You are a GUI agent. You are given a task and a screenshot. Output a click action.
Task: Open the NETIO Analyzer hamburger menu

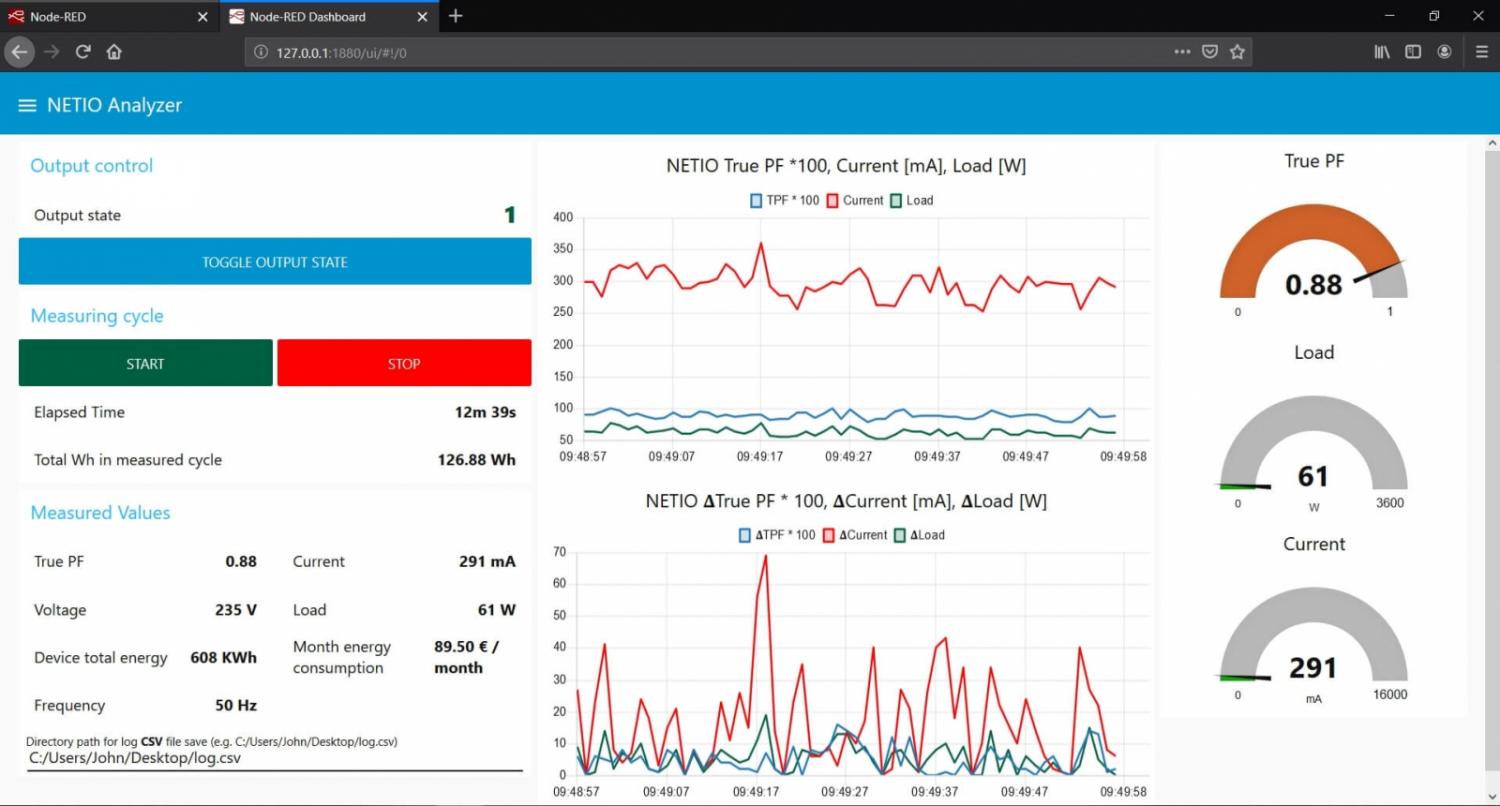point(27,105)
